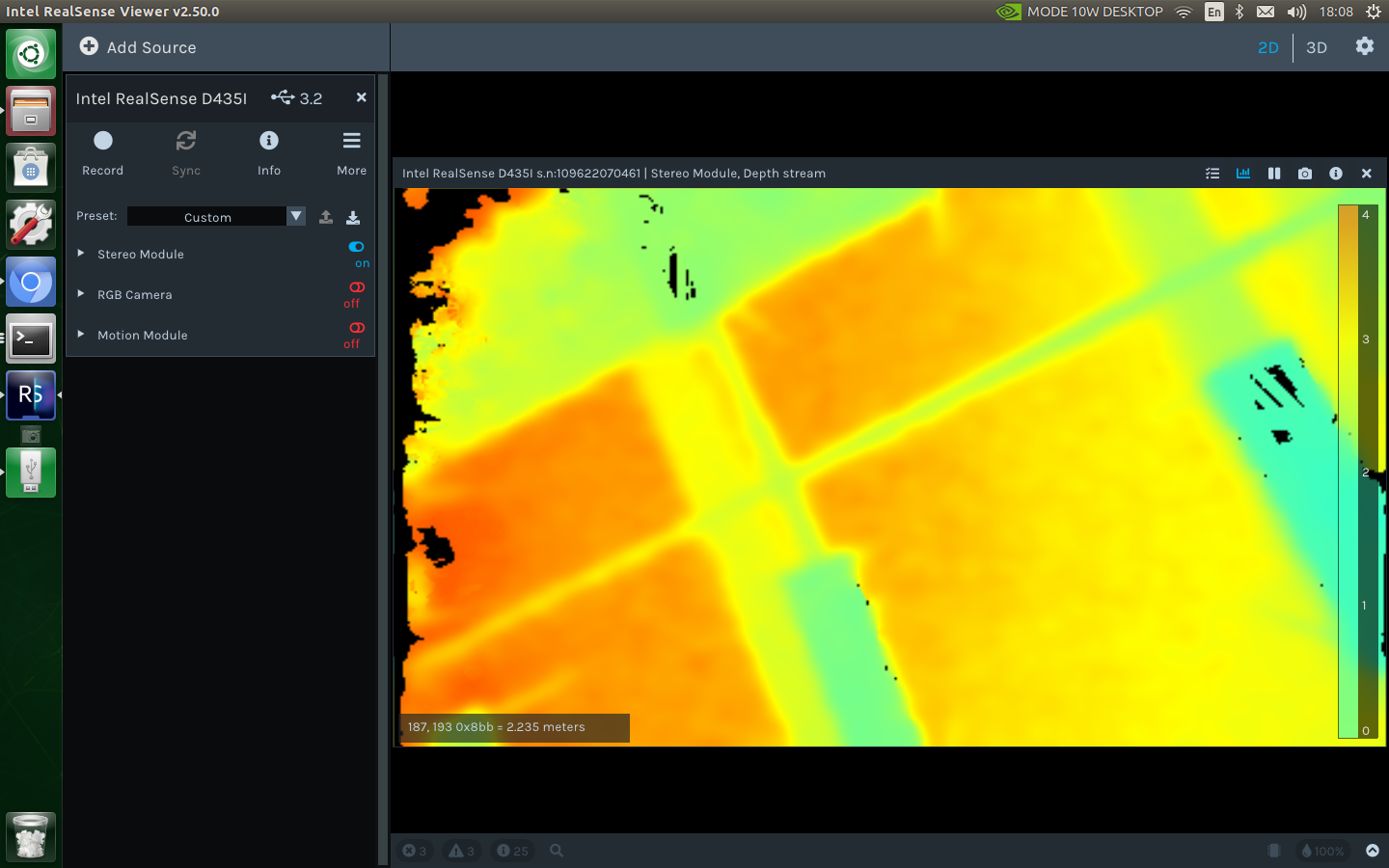1389x868 pixels.
Task: Load preset from file upload icon
Action: [x=326, y=217]
